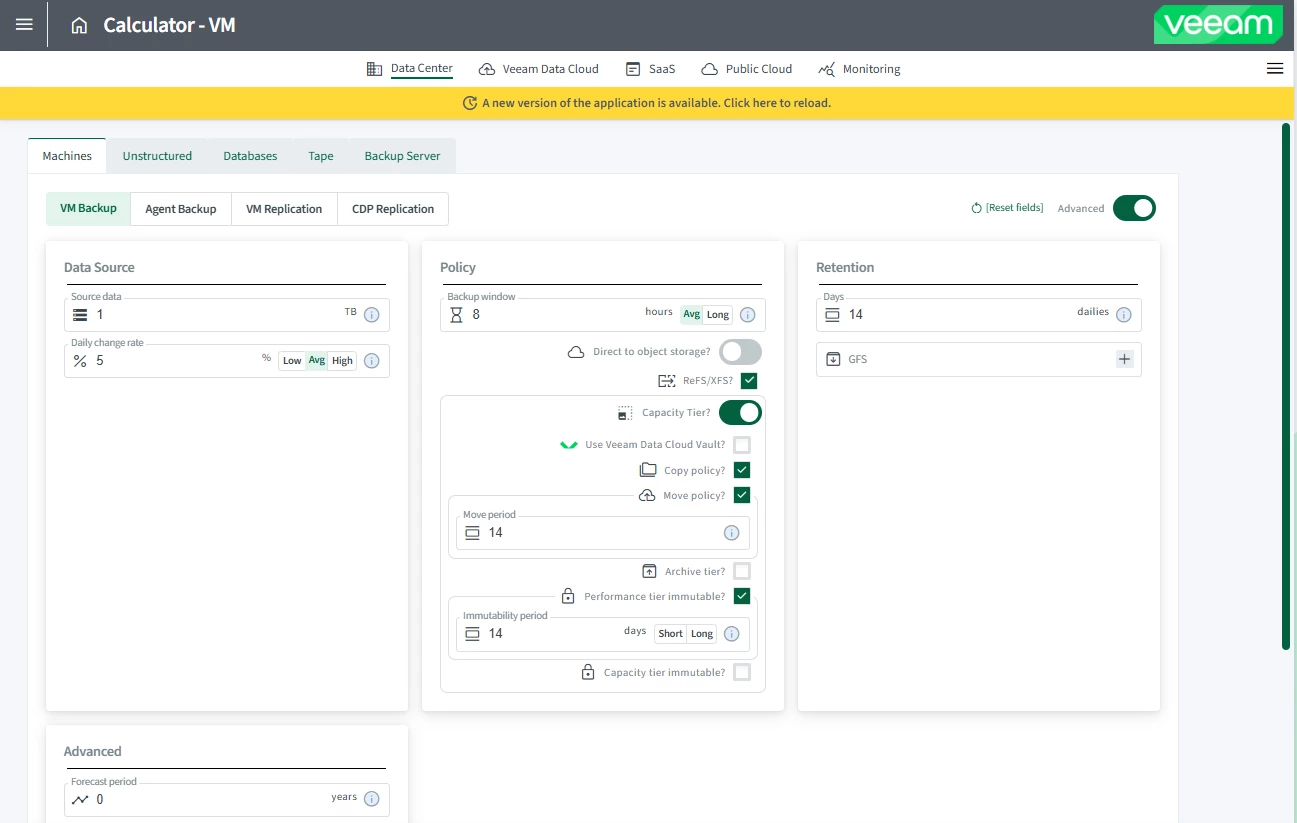Click info icon for Retention Days field
The height and width of the screenshot is (823, 1297).
click(x=1123, y=315)
